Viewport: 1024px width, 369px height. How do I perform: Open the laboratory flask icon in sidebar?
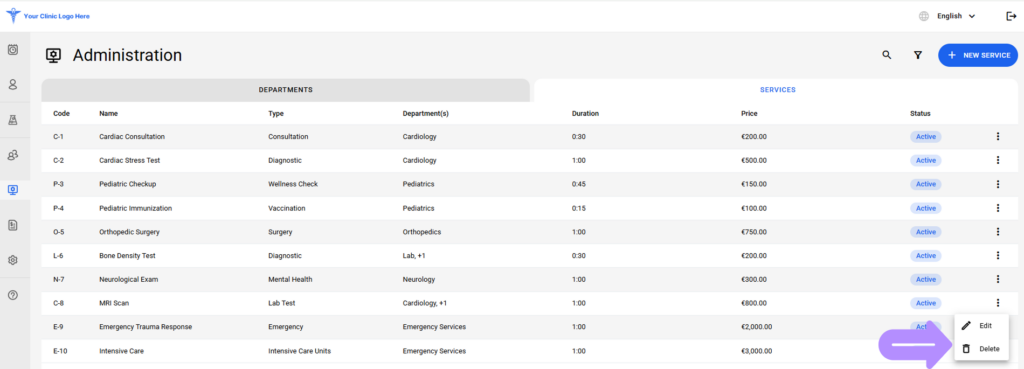pyautogui.click(x=12, y=120)
